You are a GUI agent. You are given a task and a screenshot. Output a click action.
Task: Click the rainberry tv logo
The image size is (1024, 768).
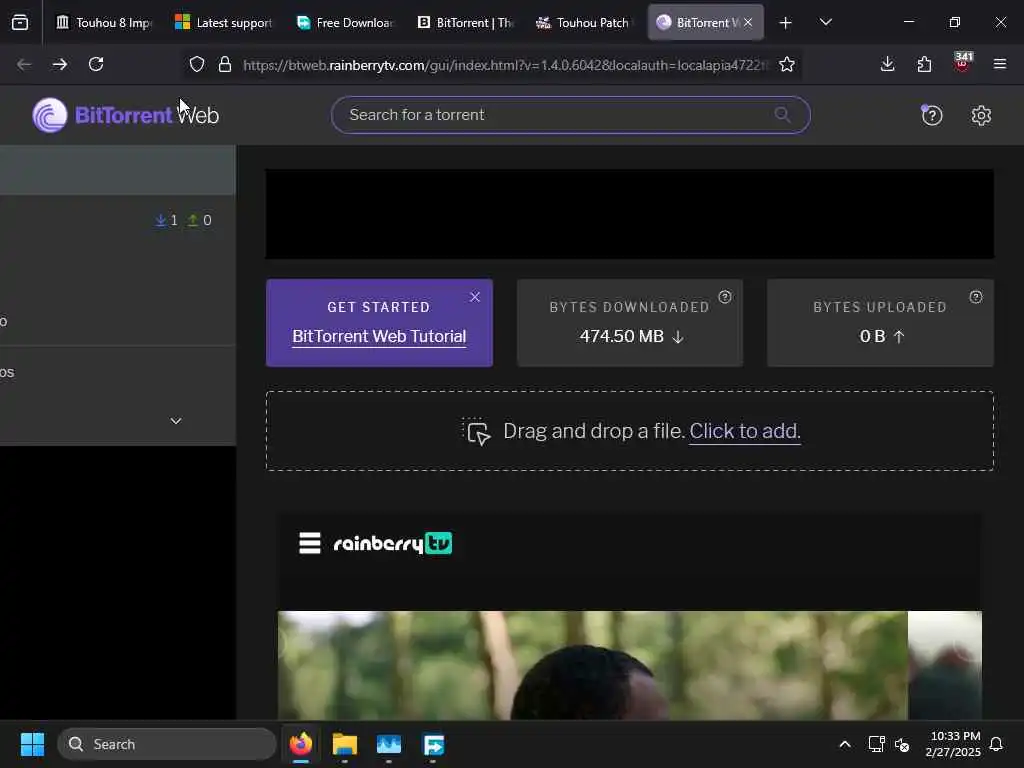click(392, 543)
